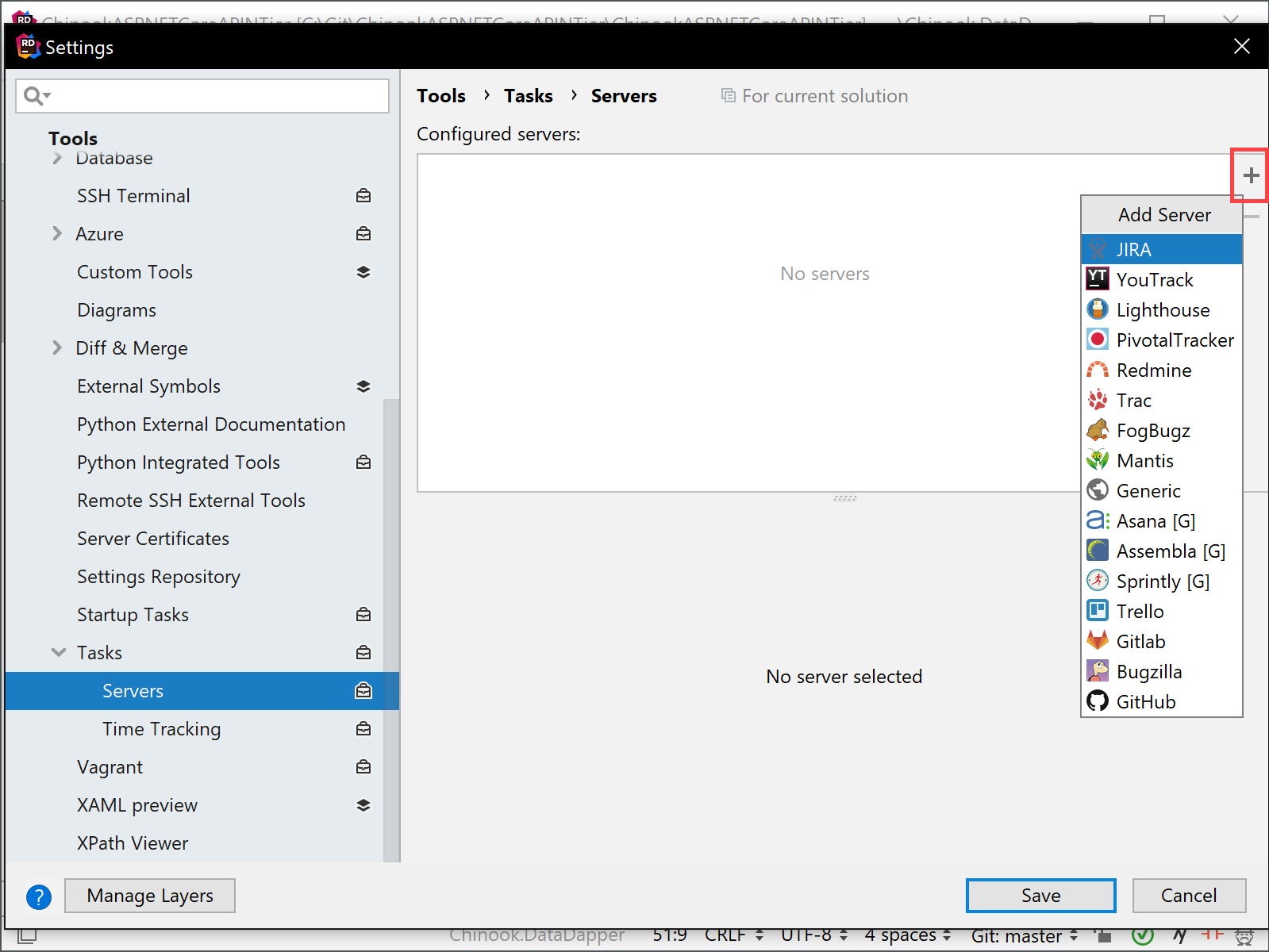Image resolution: width=1269 pixels, height=952 pixels.
Task: Open CRLF line separator selector
Action: (x=734, y=935)
